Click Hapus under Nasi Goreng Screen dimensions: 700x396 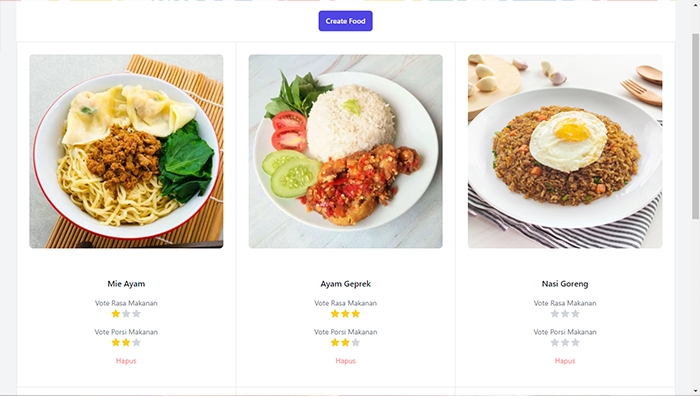tap(565, 361)
